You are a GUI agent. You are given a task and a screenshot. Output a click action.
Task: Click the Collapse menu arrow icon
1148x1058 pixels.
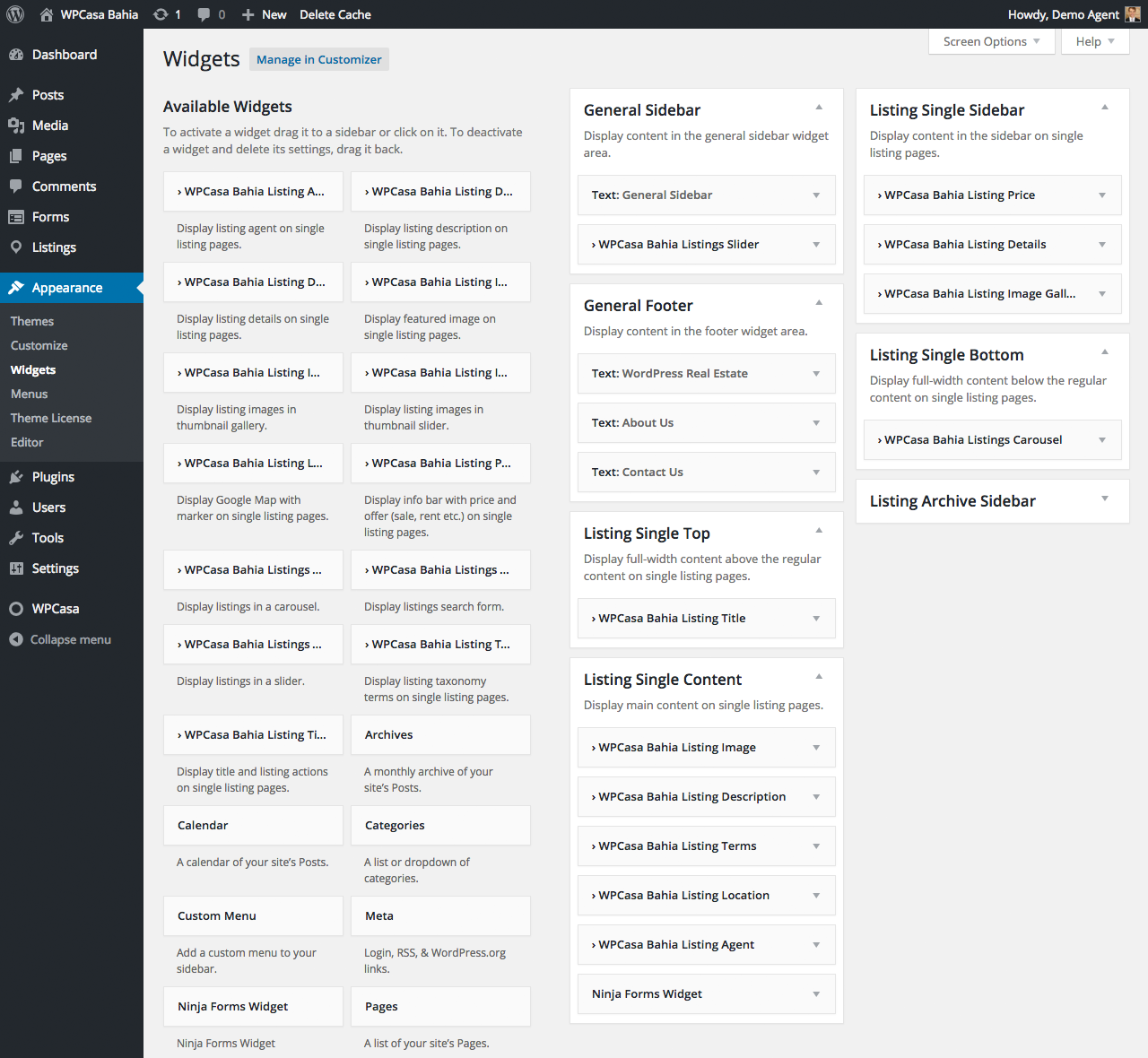tap(16, 639)
